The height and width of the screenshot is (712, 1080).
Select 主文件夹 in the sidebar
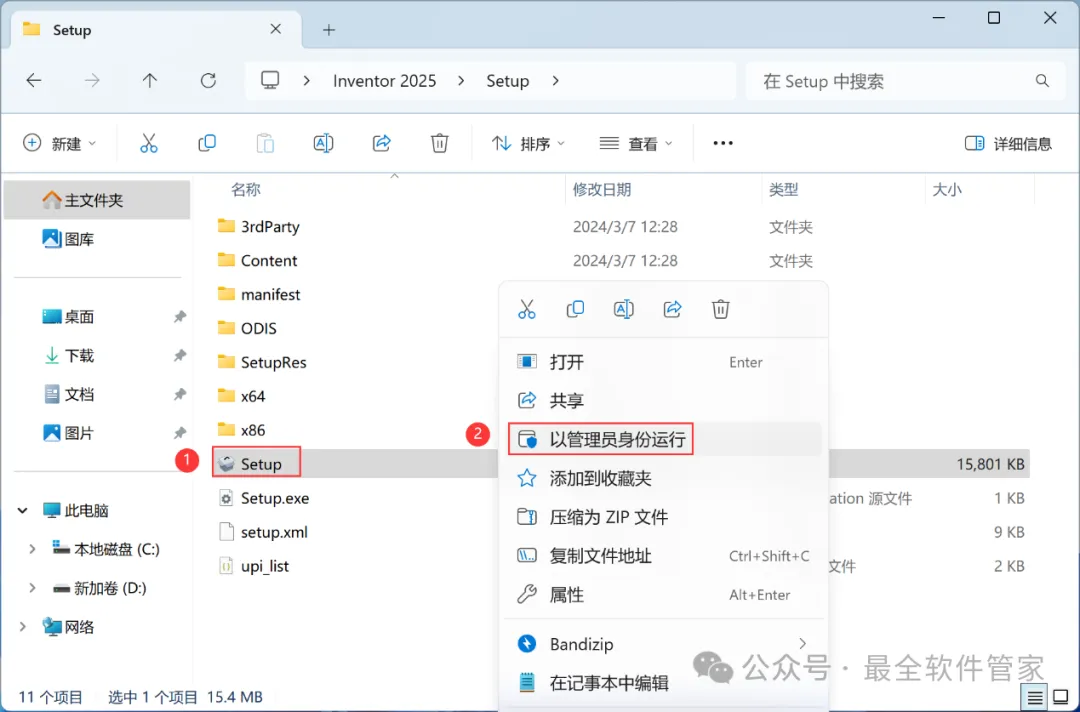click(97, 200)
